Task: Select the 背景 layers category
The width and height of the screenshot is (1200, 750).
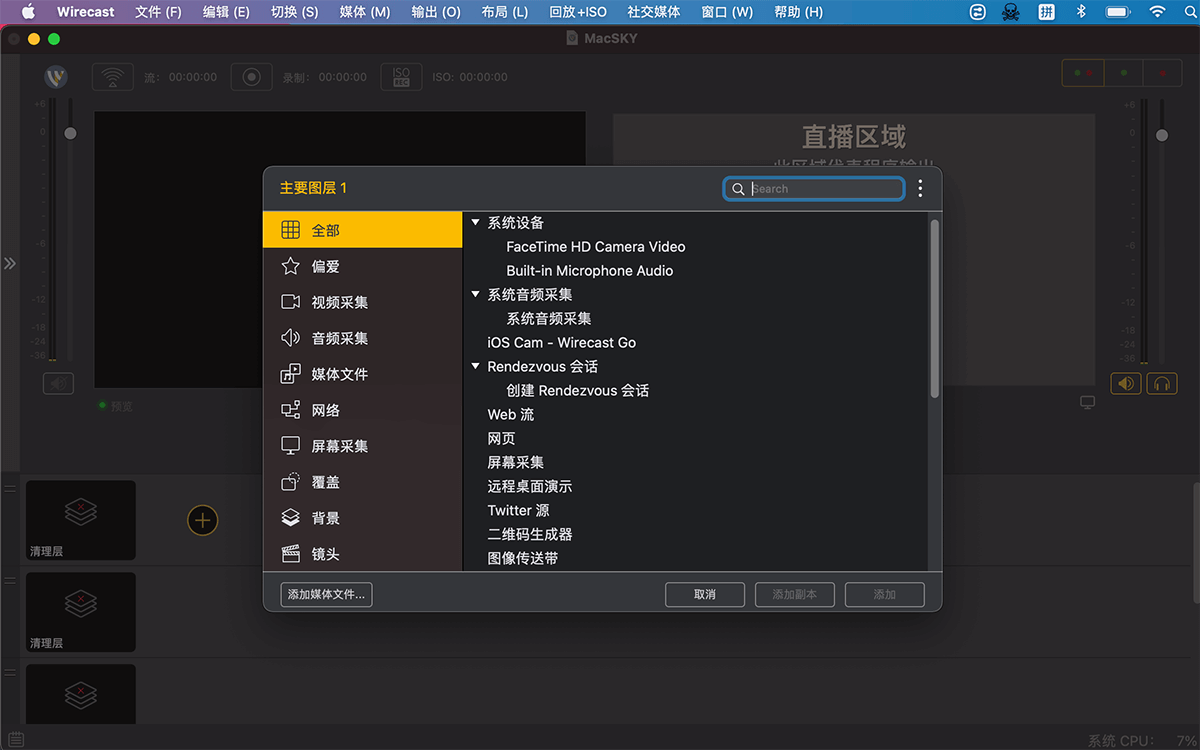Action: [x=290, y=518]
